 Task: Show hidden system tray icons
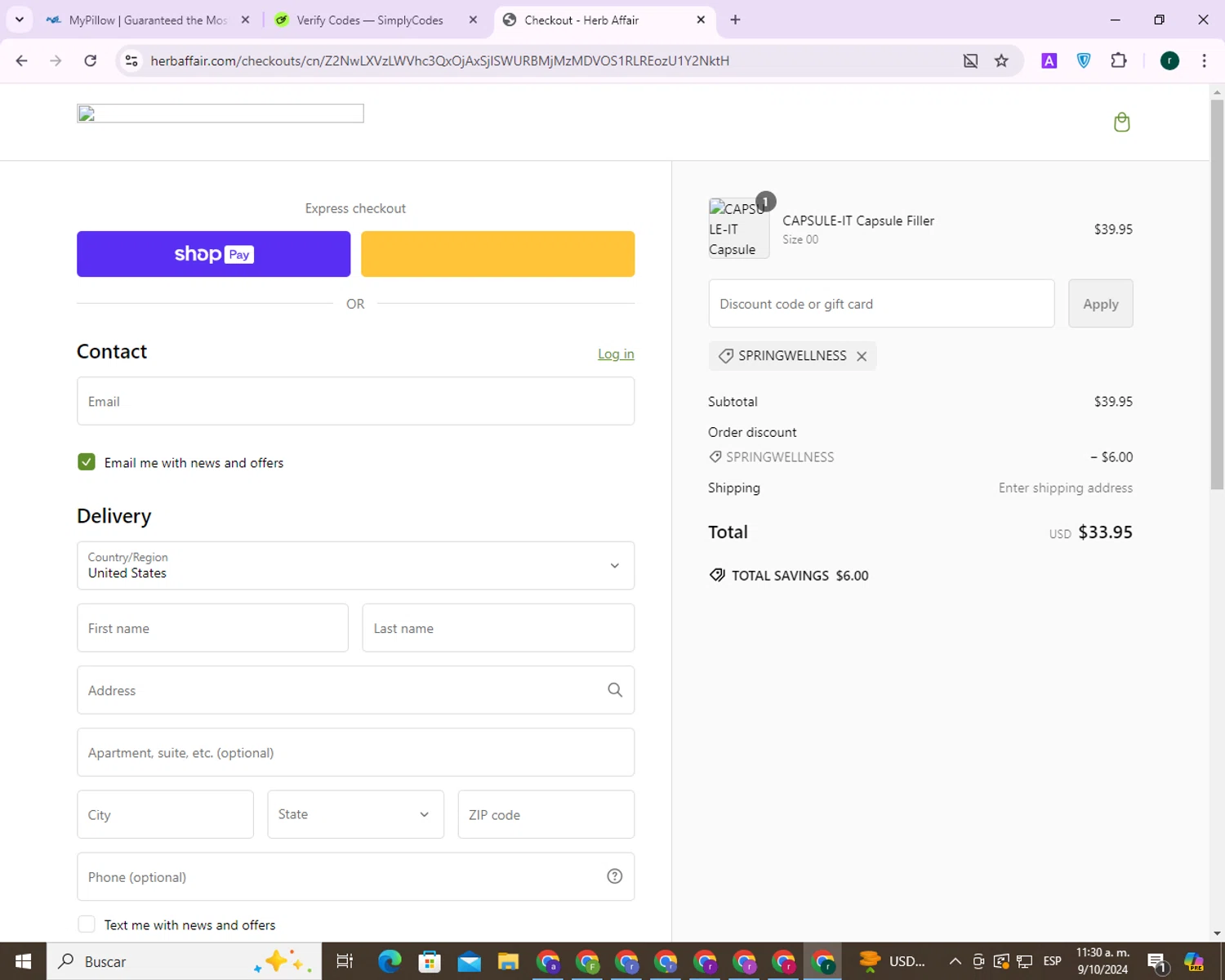point(955,961)
